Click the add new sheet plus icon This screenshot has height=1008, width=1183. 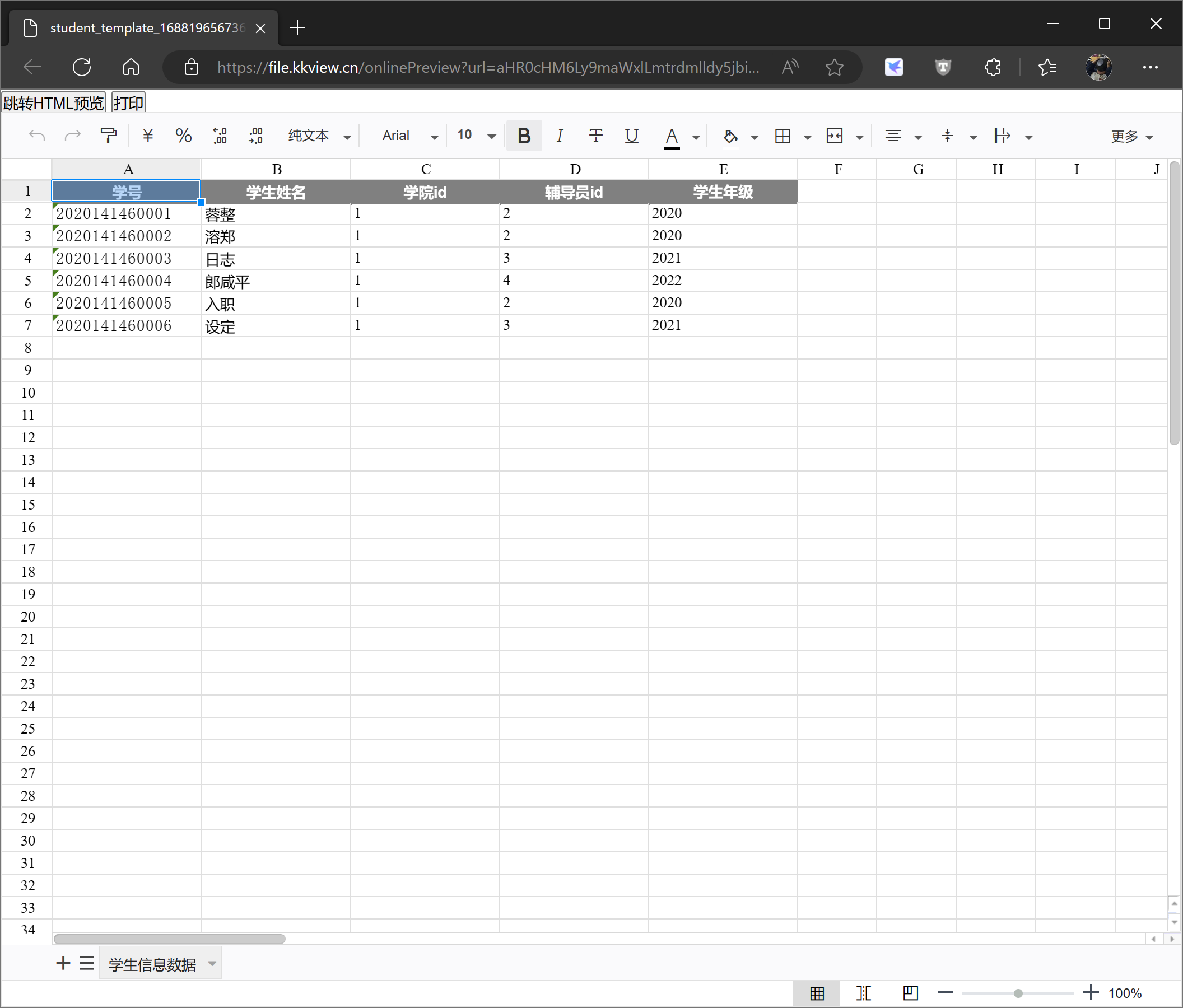[x=63, y=963]
